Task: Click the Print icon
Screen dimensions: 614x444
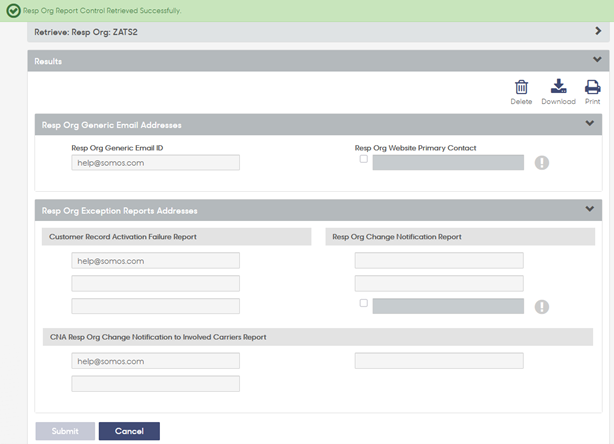Action: point(592,87)
